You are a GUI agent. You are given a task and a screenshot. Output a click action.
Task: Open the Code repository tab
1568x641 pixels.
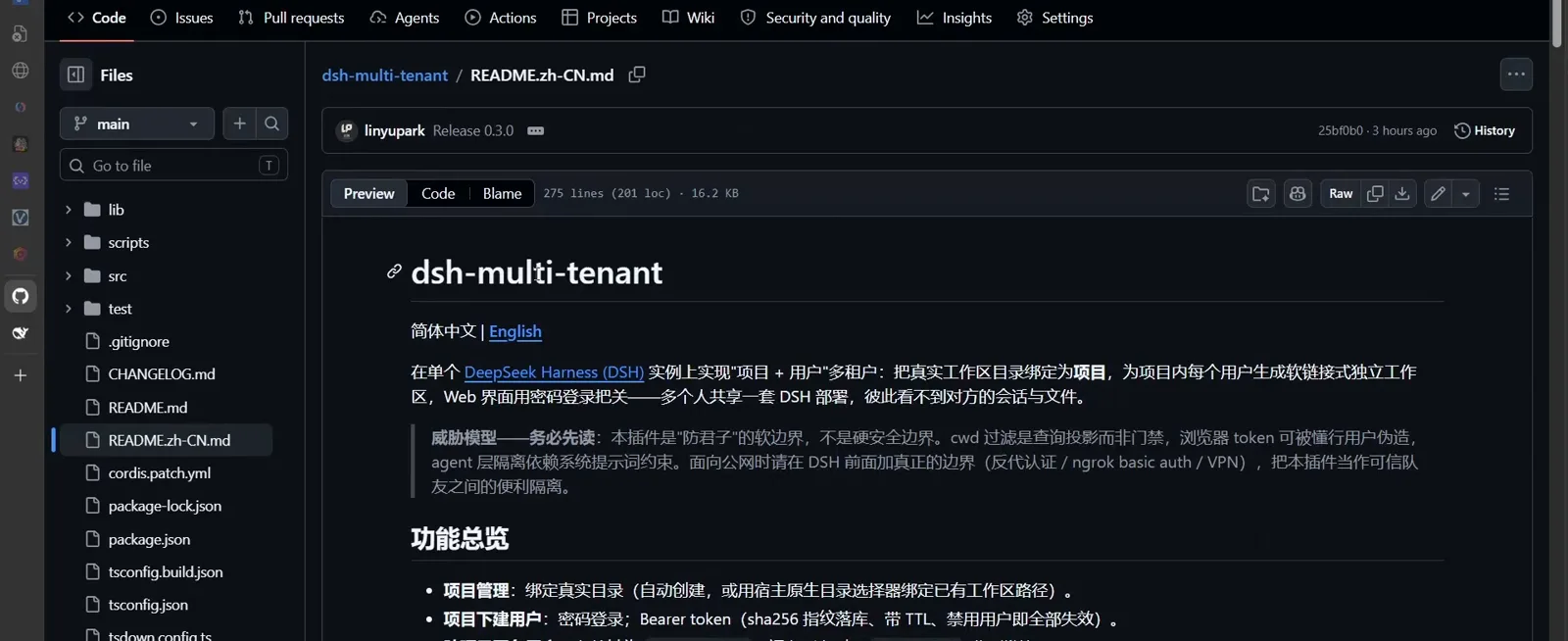(x=96, y=18)
